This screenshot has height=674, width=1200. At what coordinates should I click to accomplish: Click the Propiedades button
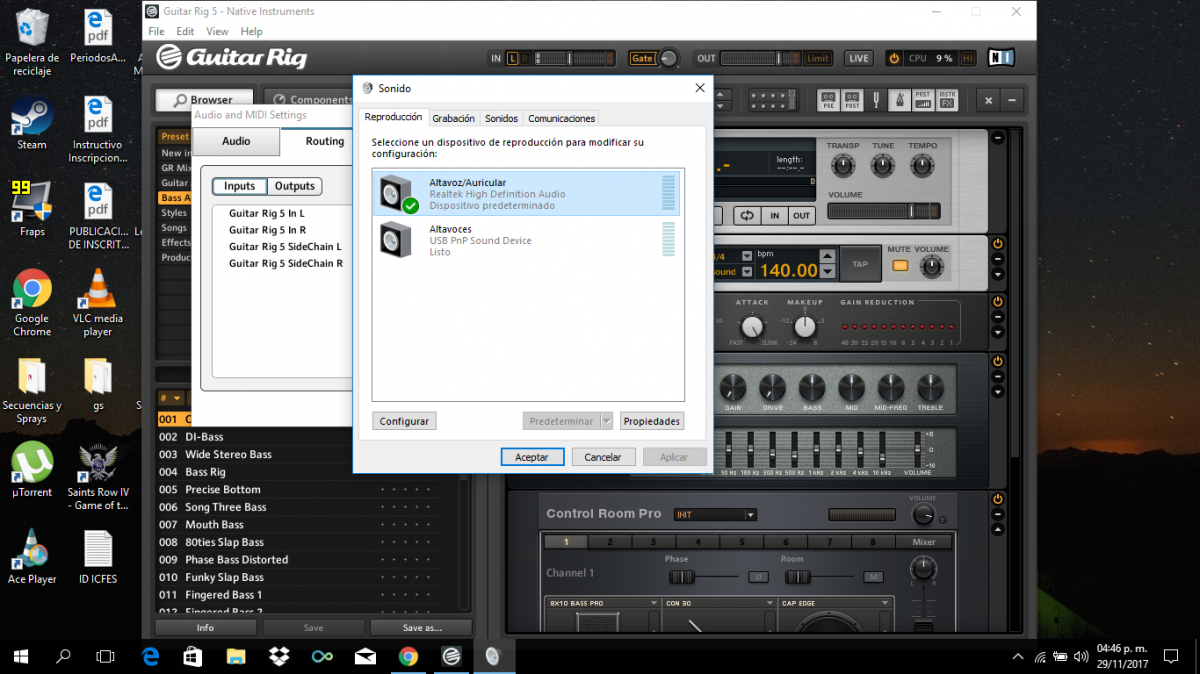652,421
